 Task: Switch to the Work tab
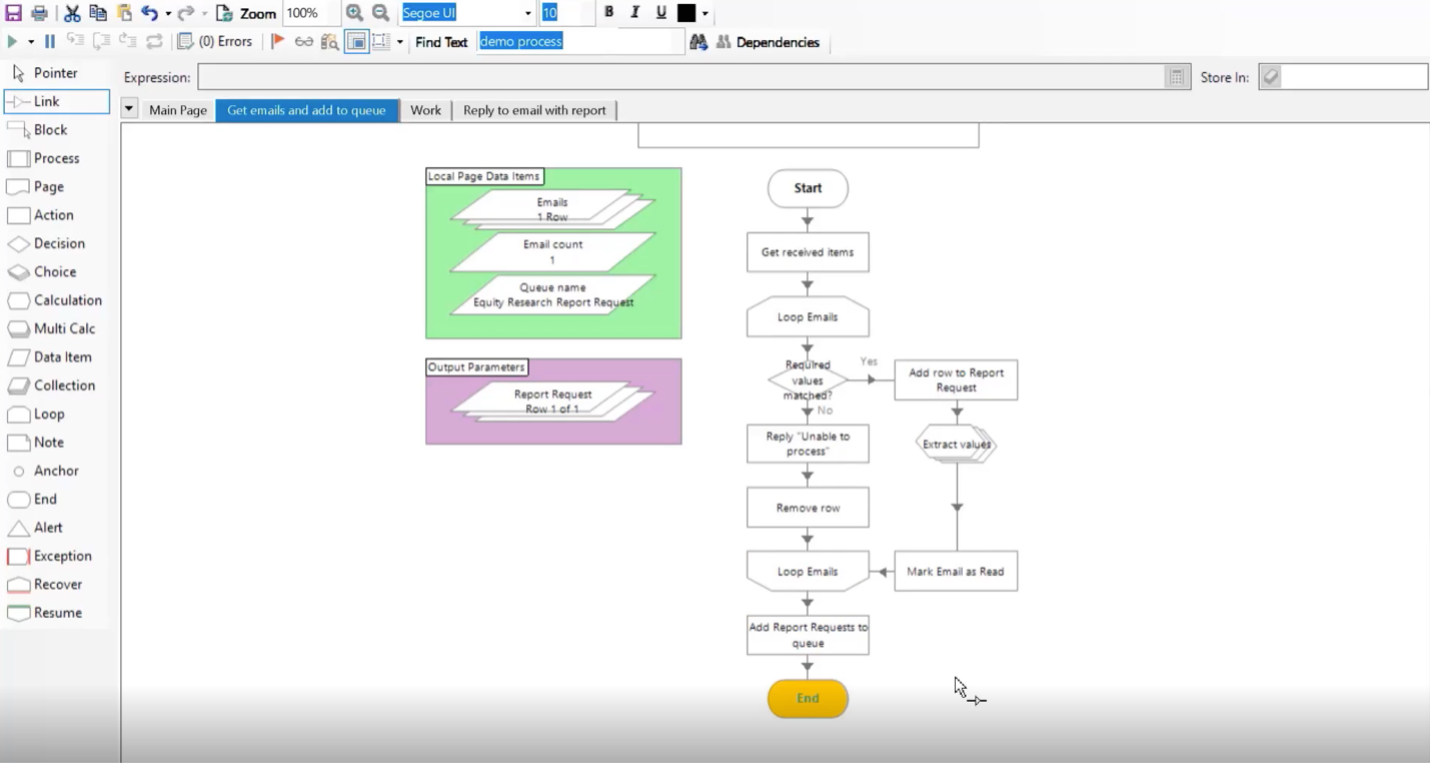(425, 110)
